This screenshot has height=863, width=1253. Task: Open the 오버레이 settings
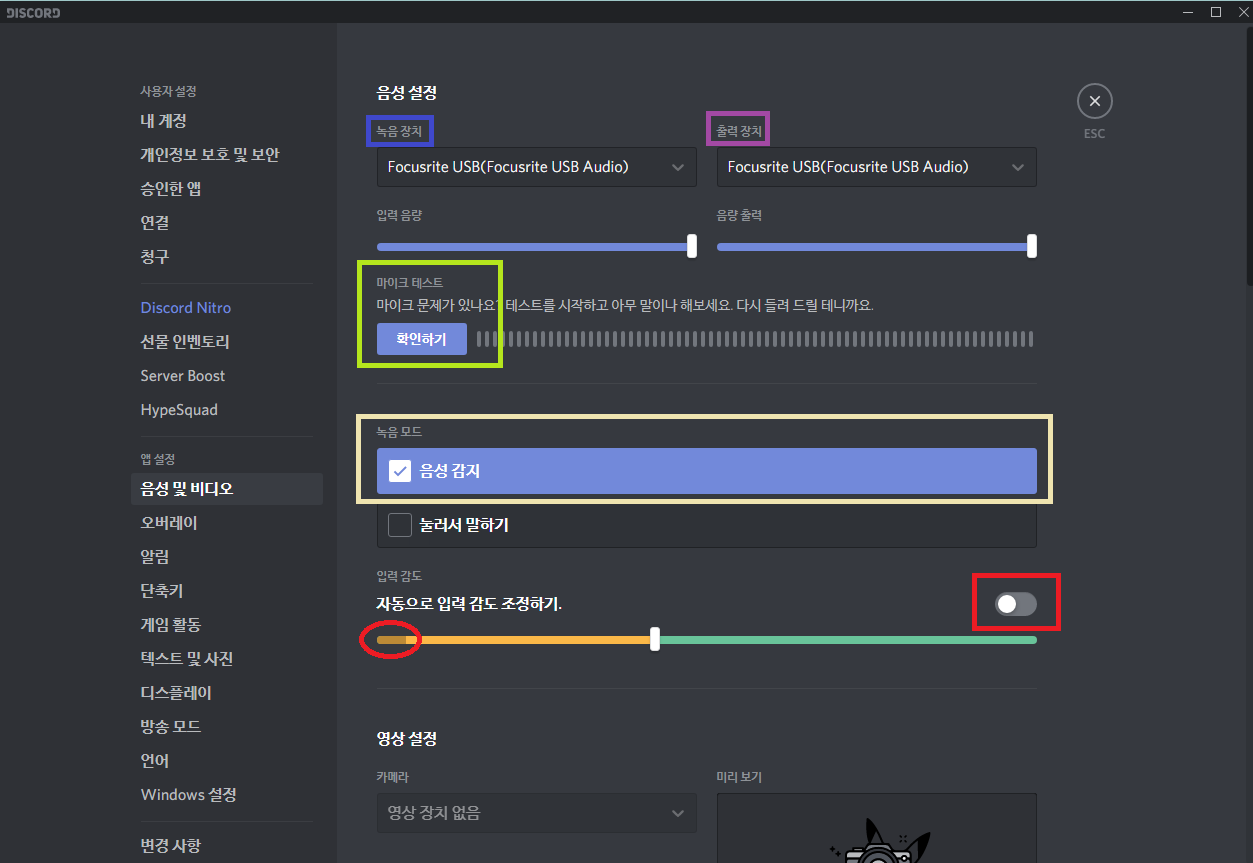(168, 522)
